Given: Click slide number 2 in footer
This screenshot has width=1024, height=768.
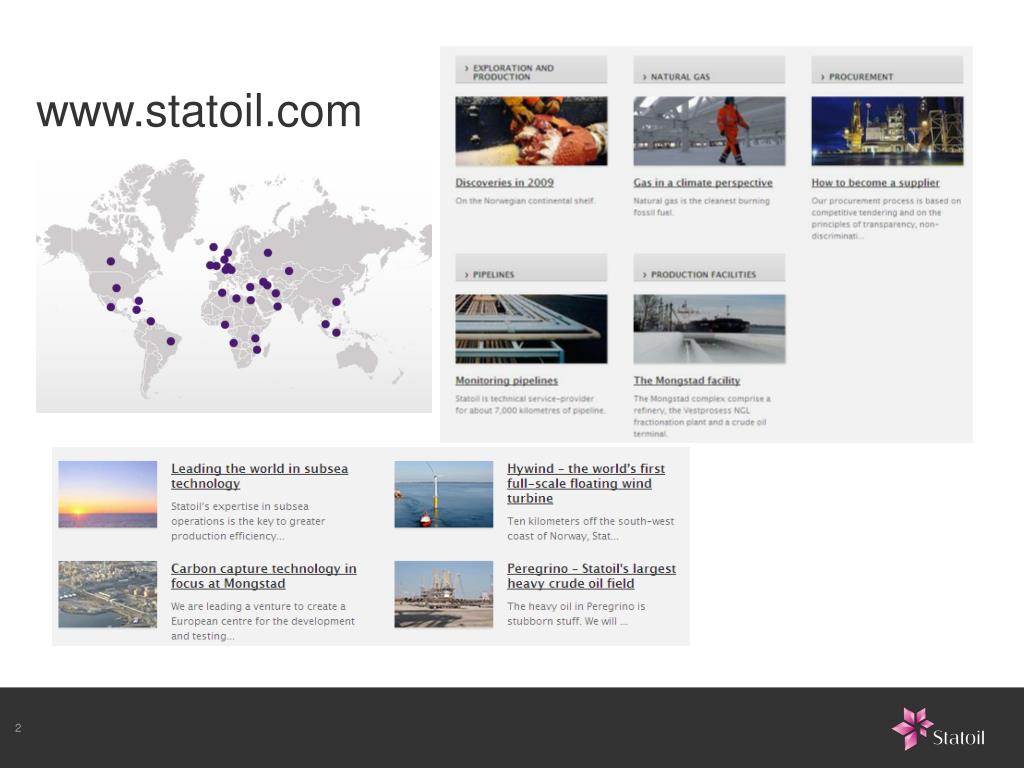Looking at the screenshot, I should [18, 728].
